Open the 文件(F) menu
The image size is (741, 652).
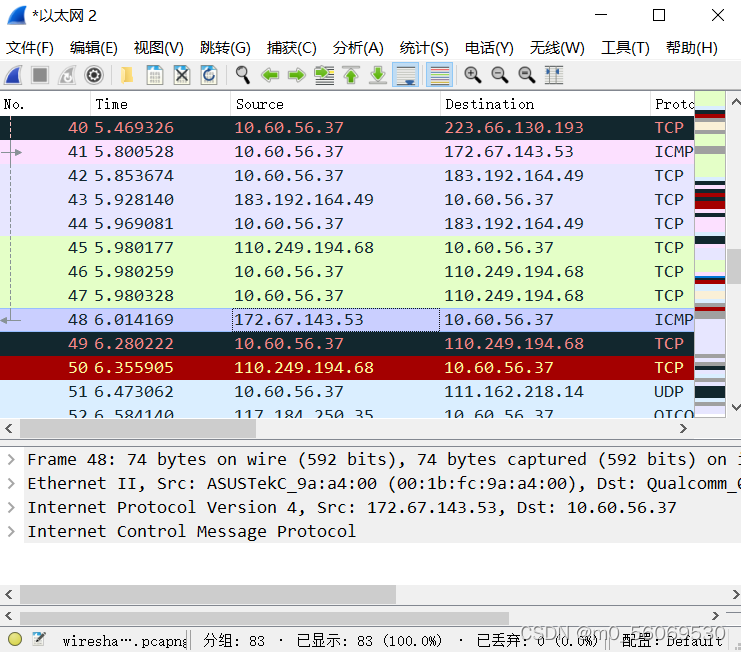[x=30, y=48]
